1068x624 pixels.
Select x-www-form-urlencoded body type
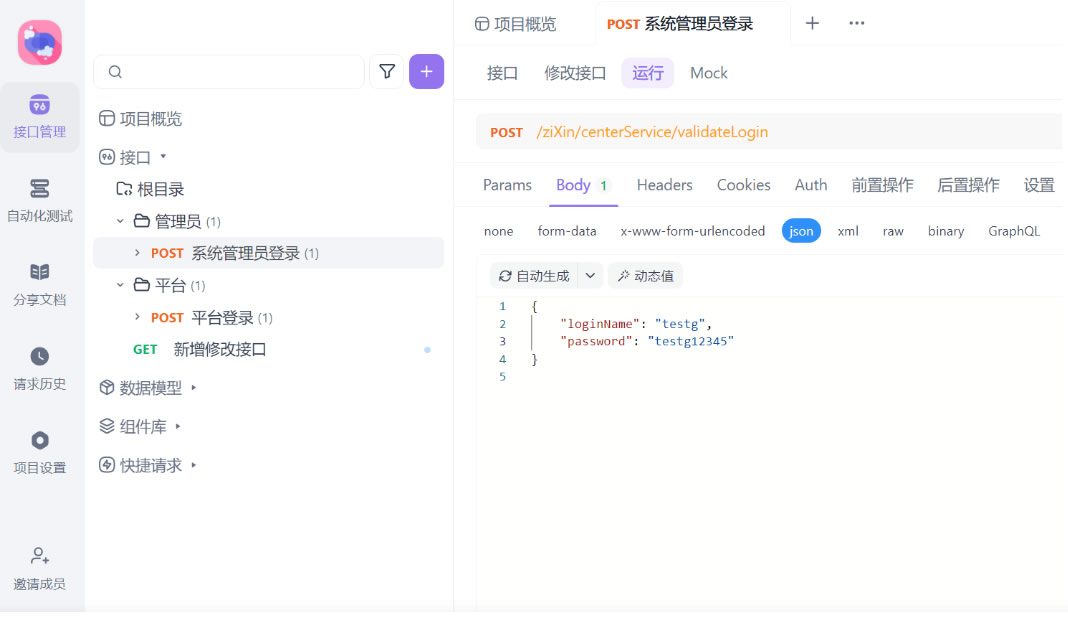pyautogui.click(x=692, y=231)
